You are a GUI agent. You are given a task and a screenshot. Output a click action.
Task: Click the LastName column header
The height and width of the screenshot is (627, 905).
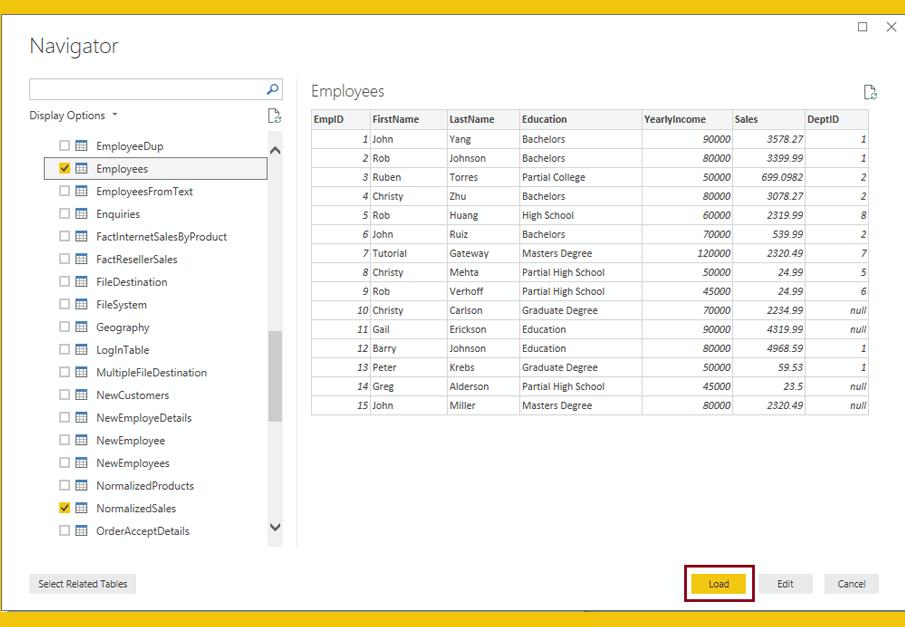point(483,120)
